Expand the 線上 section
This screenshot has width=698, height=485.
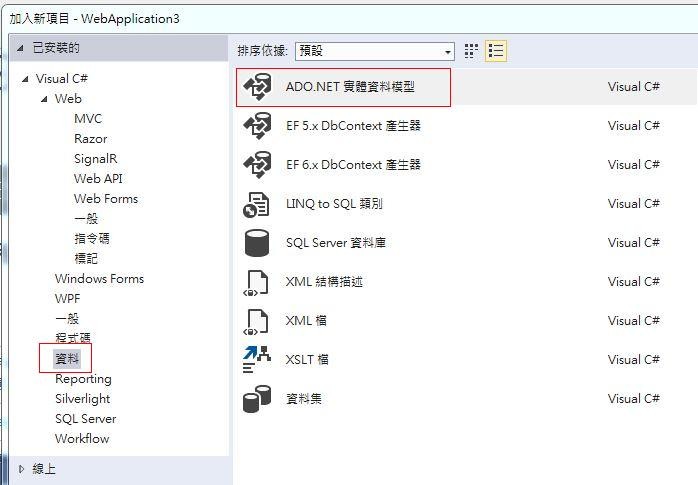click(x=21, y=469)
